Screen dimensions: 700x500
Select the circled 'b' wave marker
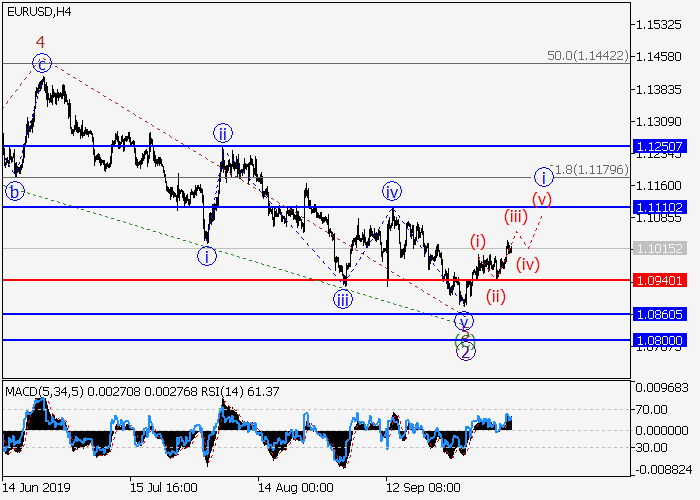click(x=14, y=191)
